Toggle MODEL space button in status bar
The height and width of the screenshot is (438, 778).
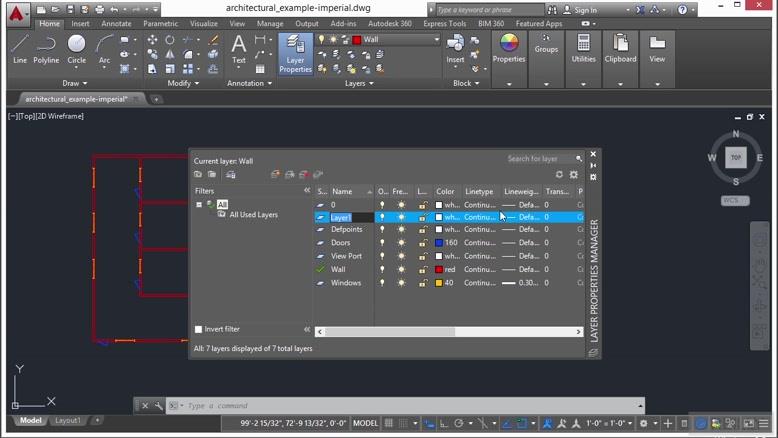365,423
